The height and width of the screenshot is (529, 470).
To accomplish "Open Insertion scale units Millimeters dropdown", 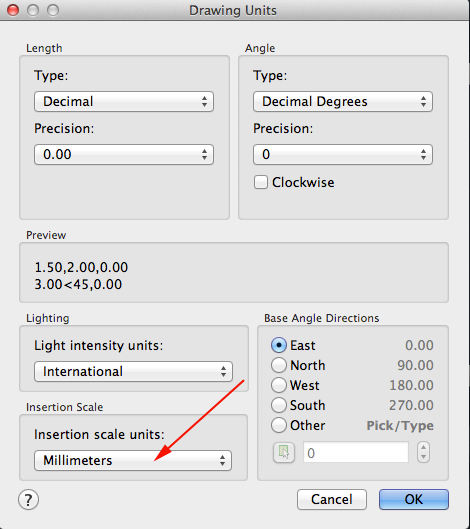I will coord(133,460).
